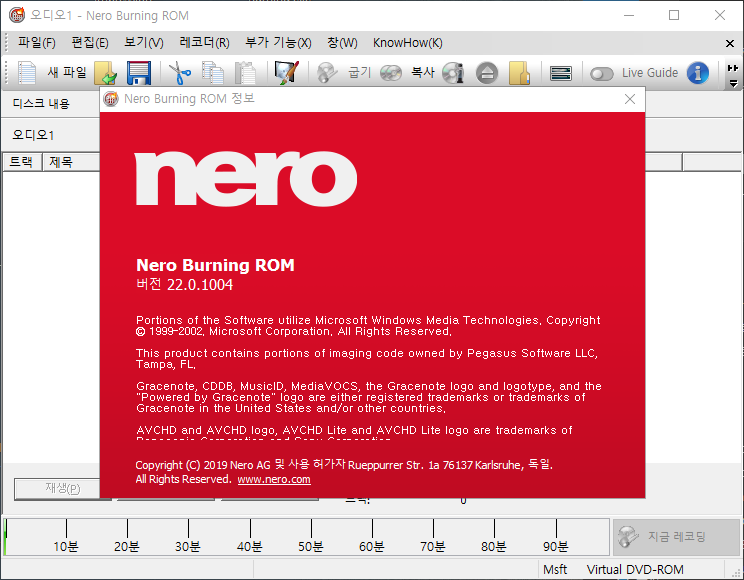Open the 파일(F) menu
Screen dimensions: 744x580
tap(37, 43)
